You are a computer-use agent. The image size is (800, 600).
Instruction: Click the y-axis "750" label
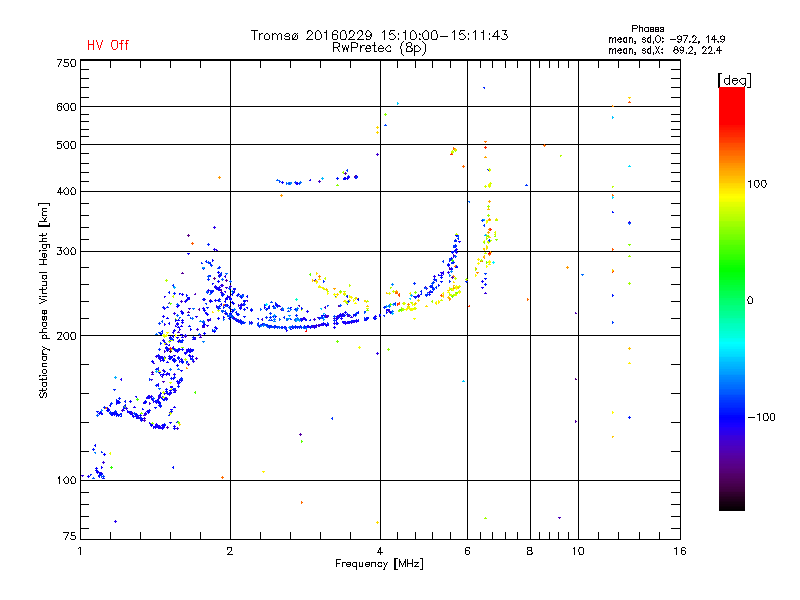point(66,63)
